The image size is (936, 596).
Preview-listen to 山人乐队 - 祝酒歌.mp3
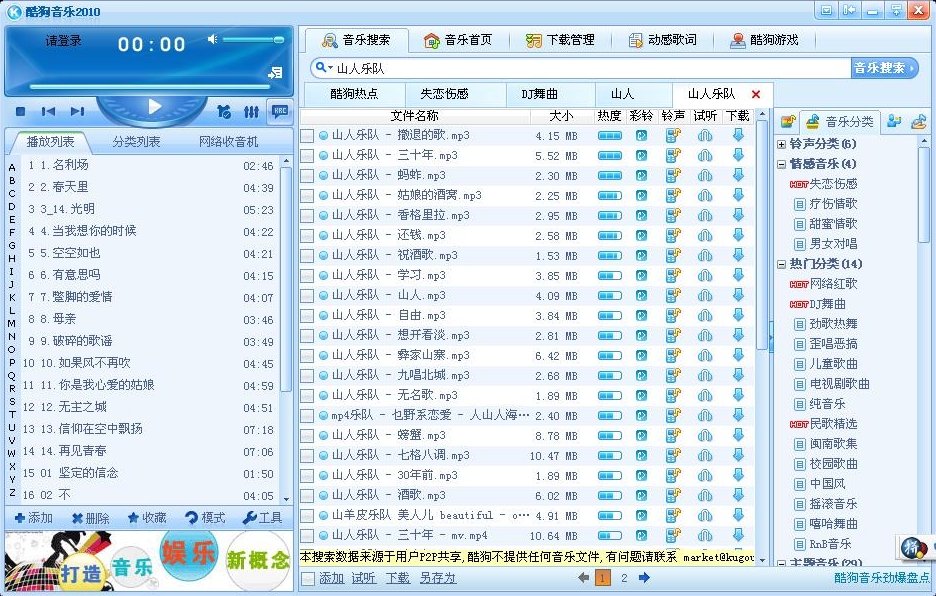tap(705, 256)
